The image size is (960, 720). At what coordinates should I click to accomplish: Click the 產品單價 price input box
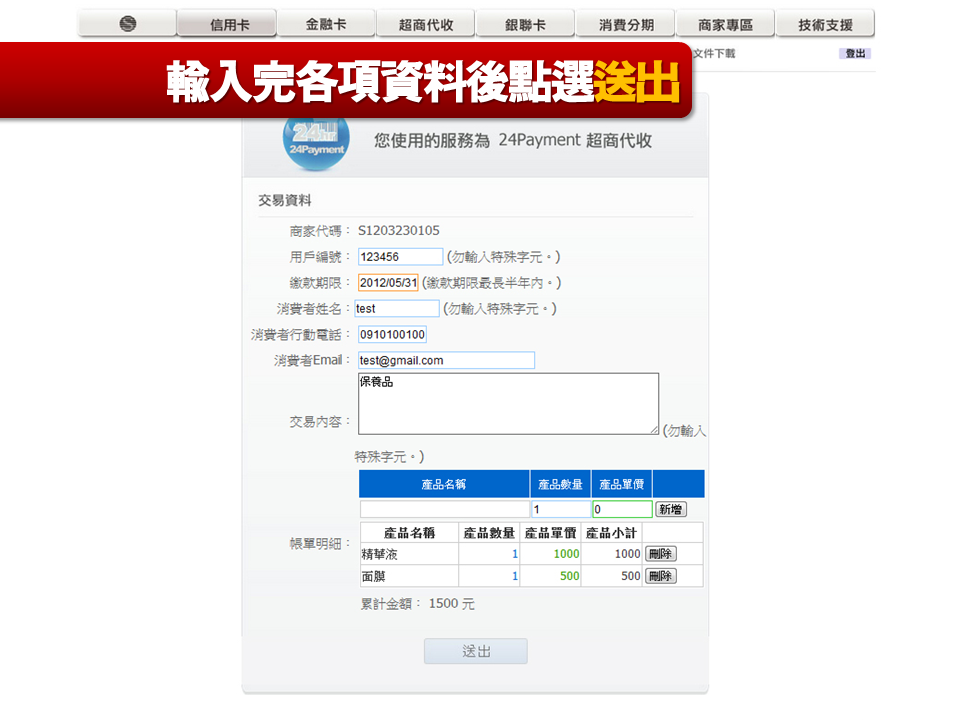click(x=622, y=509)
